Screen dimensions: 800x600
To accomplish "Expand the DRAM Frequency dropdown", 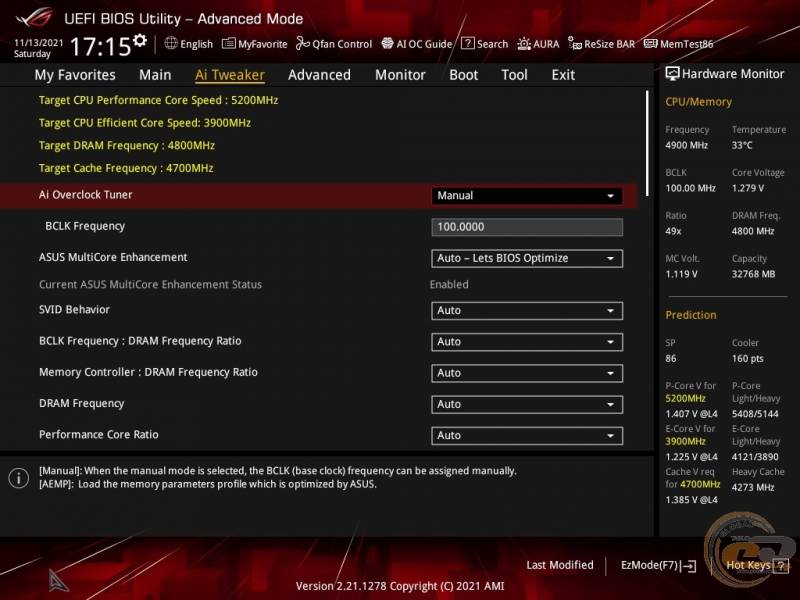I will coord(527,404).
